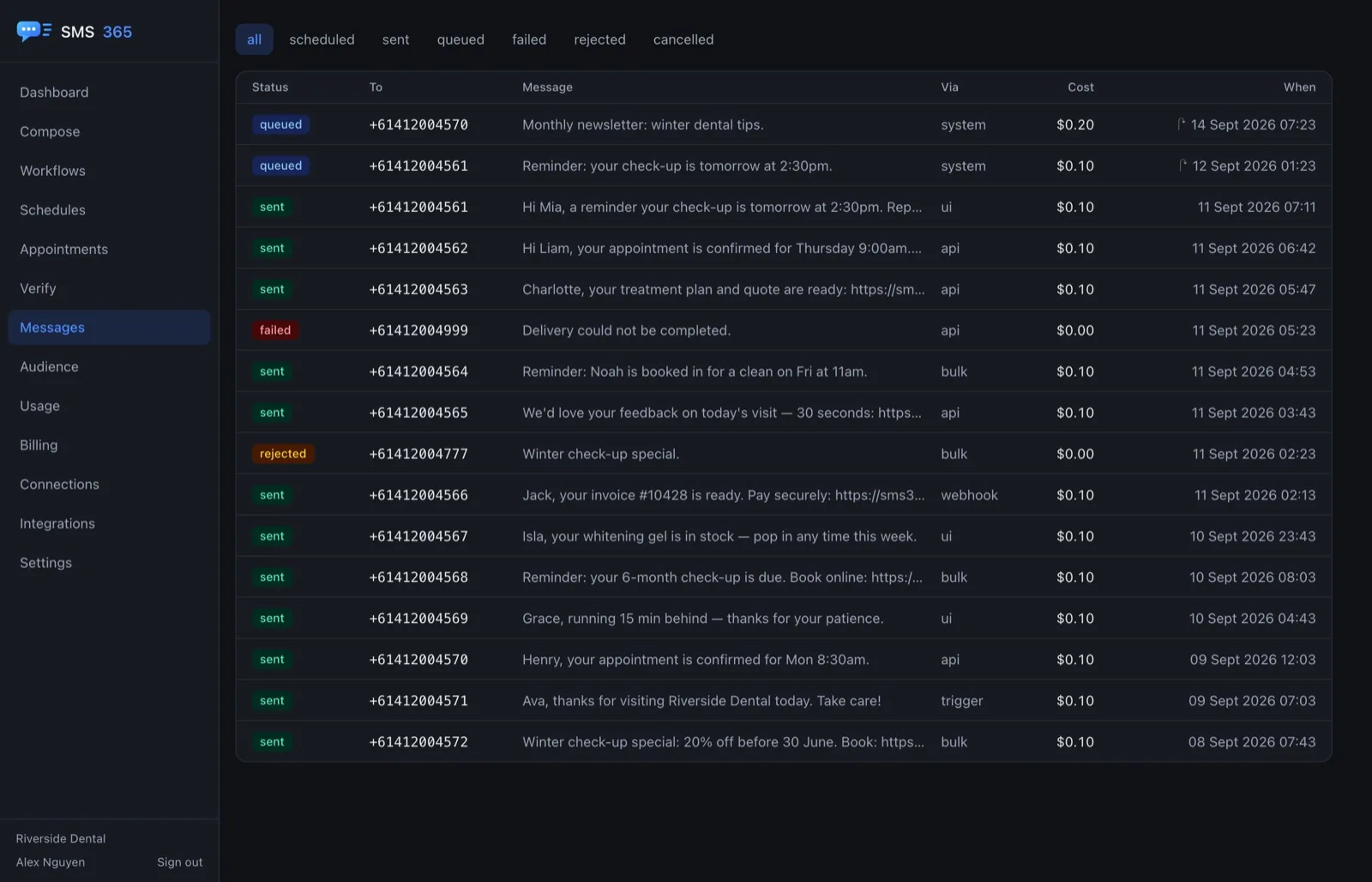Open message 'Delivery could not be completed.'
The image size is (1372, 882).
(x=626, y=330)
